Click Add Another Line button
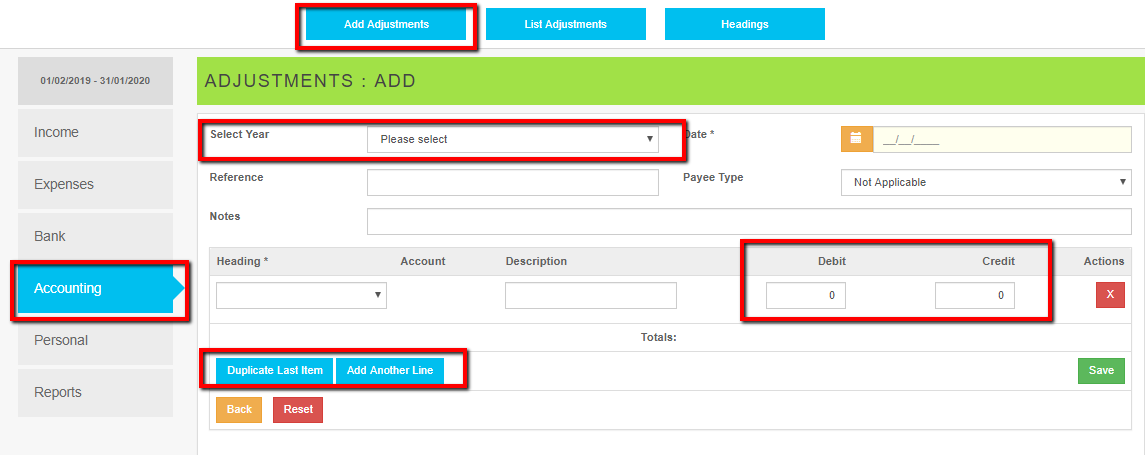1145x455 pixels. 390,370
